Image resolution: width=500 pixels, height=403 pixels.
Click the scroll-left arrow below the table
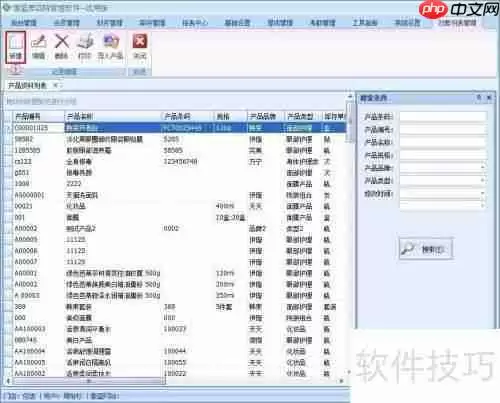click(9, 381)
